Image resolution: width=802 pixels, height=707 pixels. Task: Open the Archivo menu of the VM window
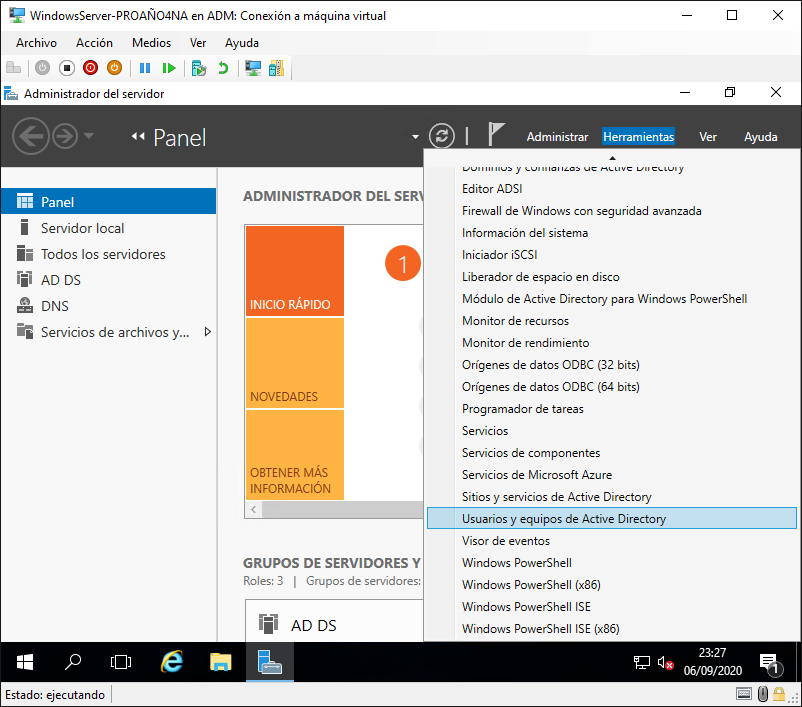(36, 43)
